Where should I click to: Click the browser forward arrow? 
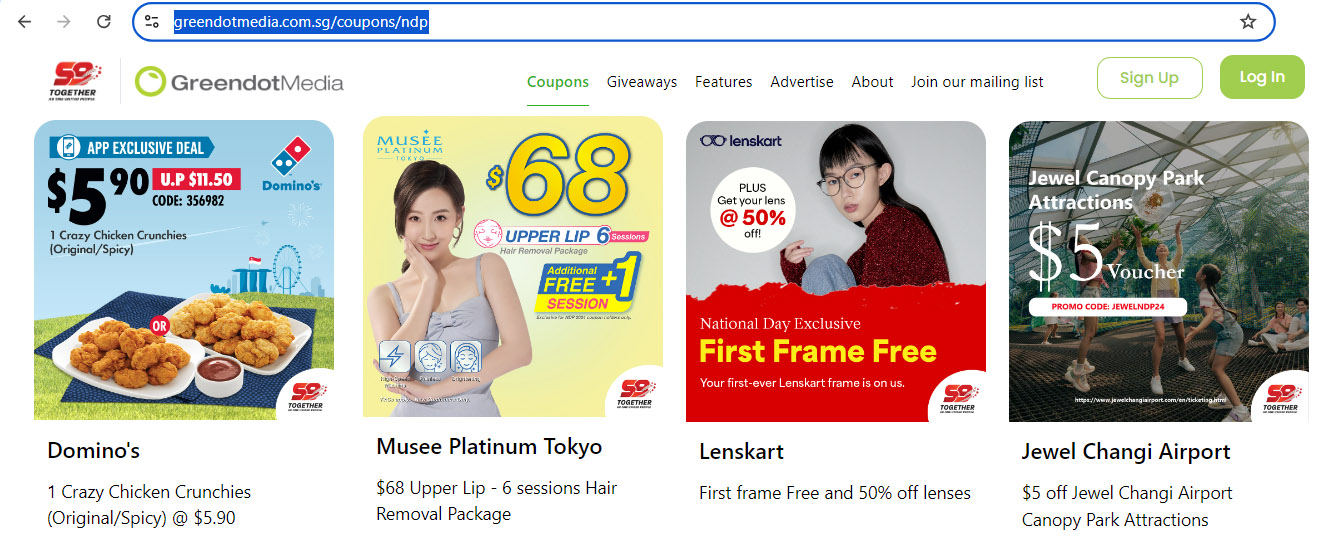pos(64,21)
